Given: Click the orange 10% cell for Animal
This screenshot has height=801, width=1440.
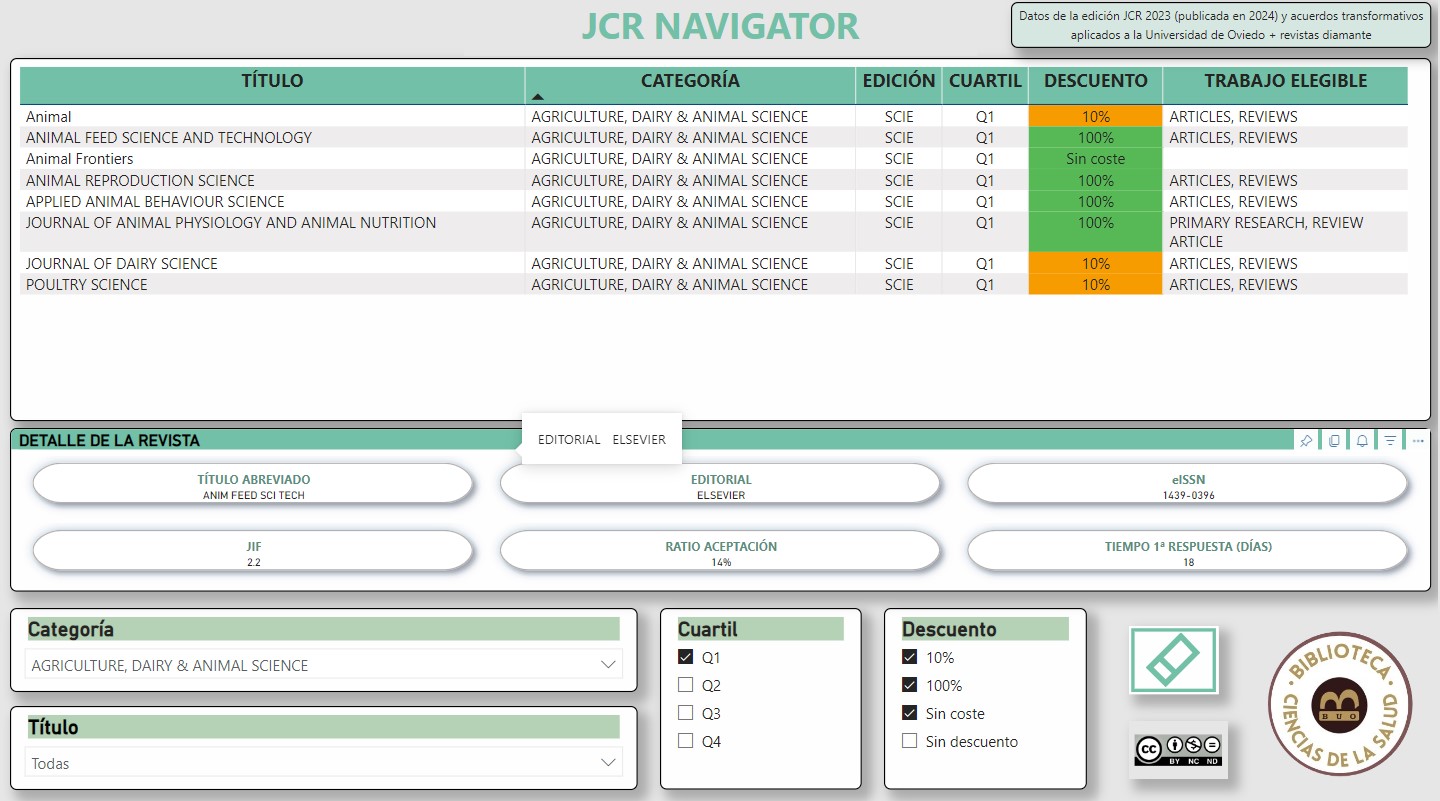Looking at the screenshot, I should click(1095, 117).
